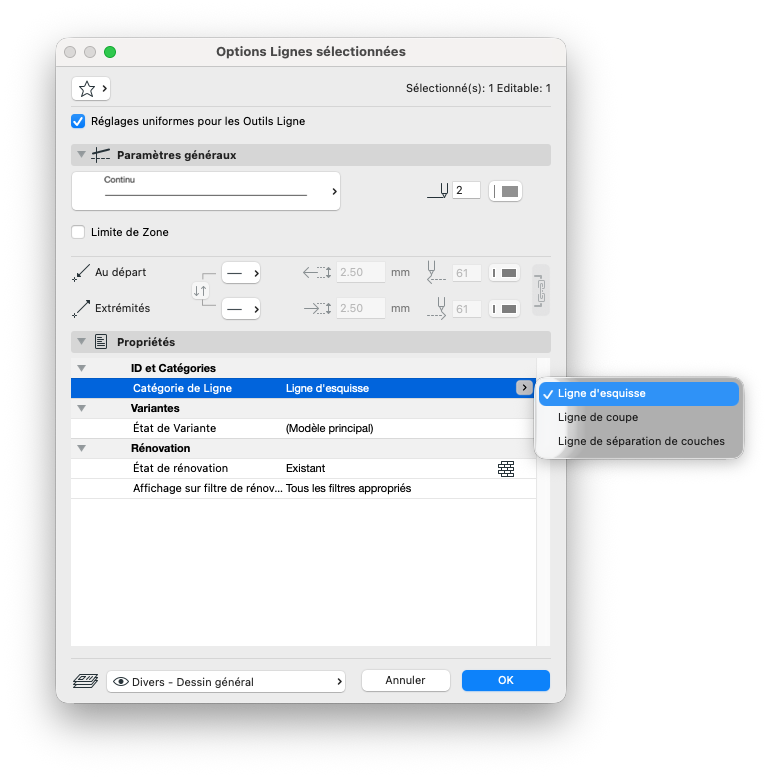Click the renovation brick wall icon
Image resolution: width=767 pixels, height=777 pixels.
tap(506, 469)
